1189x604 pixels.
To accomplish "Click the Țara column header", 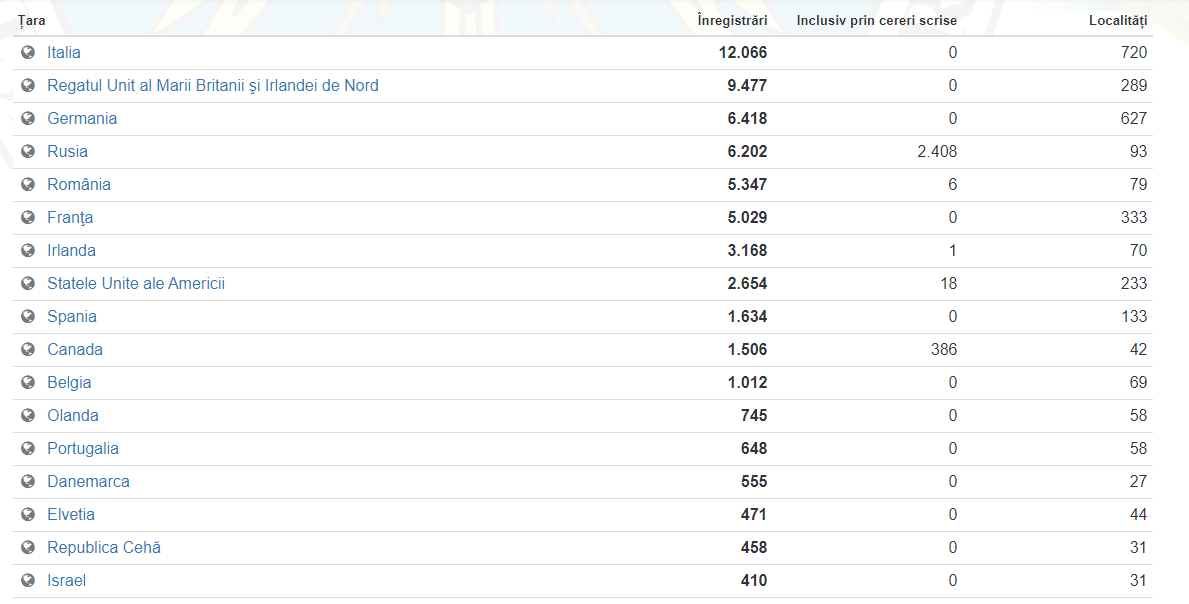I will 31,20.
